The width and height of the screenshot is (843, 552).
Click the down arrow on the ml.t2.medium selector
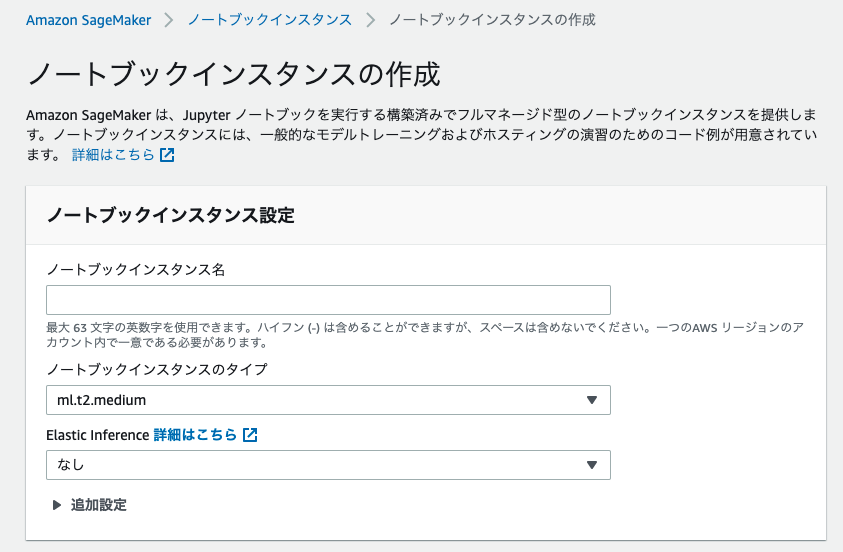[x=592, y=400]
